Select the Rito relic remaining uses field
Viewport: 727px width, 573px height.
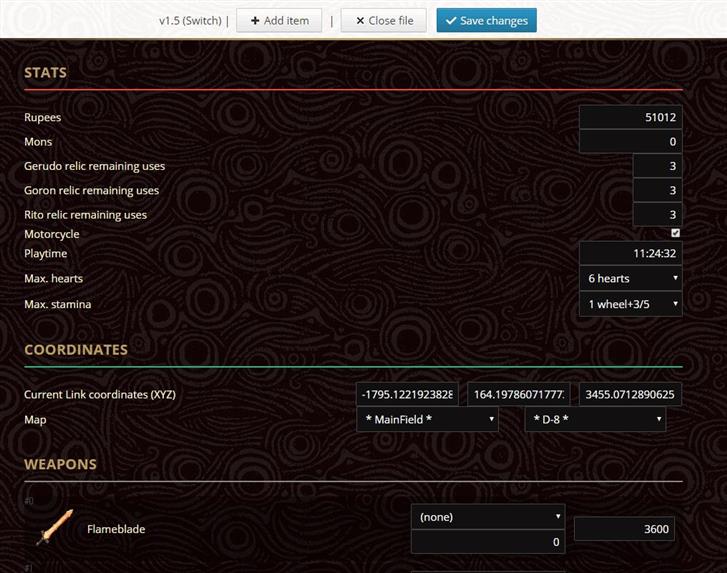coord(657,214)
